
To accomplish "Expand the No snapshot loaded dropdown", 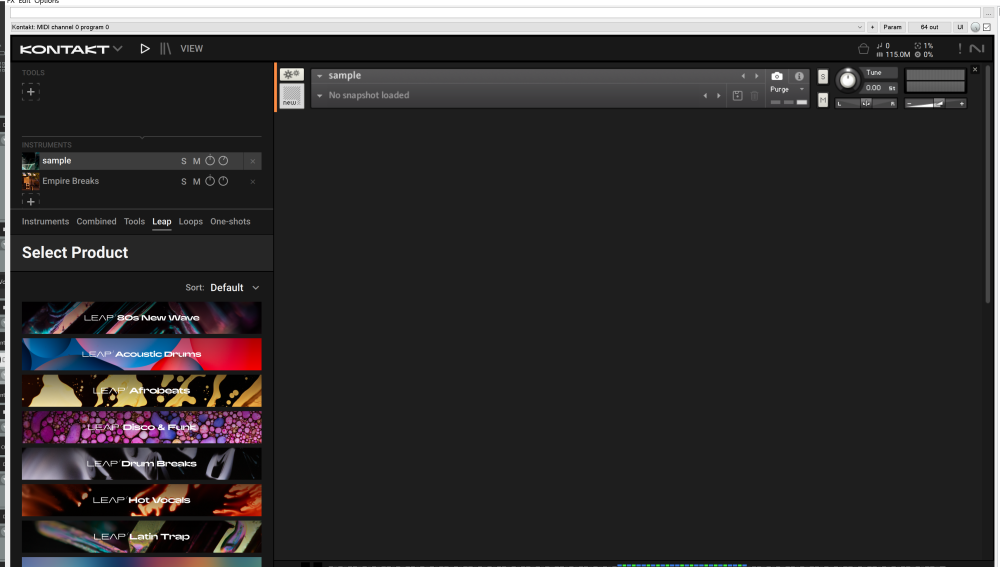I will tap(320, 96).
